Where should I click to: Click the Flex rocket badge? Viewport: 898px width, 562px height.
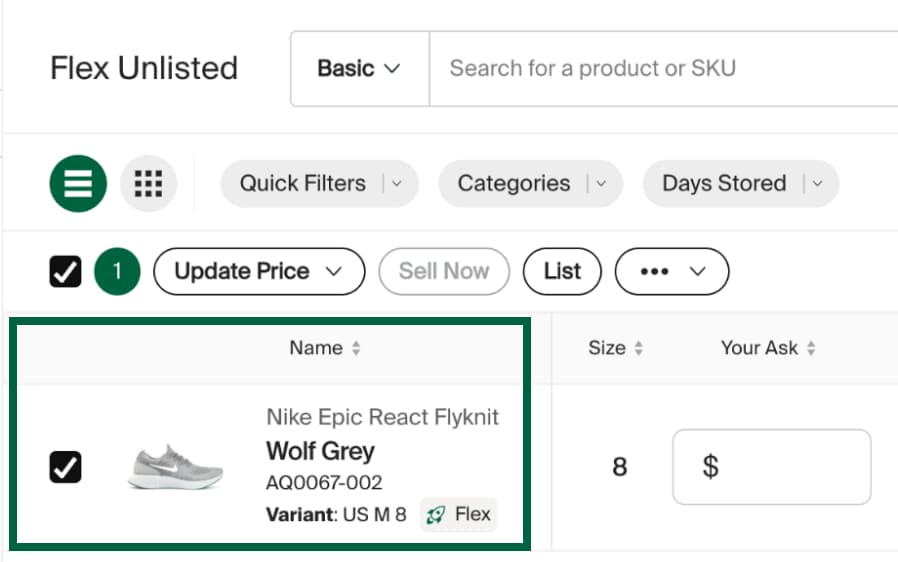pyautogui.click(x=459, y=514)
